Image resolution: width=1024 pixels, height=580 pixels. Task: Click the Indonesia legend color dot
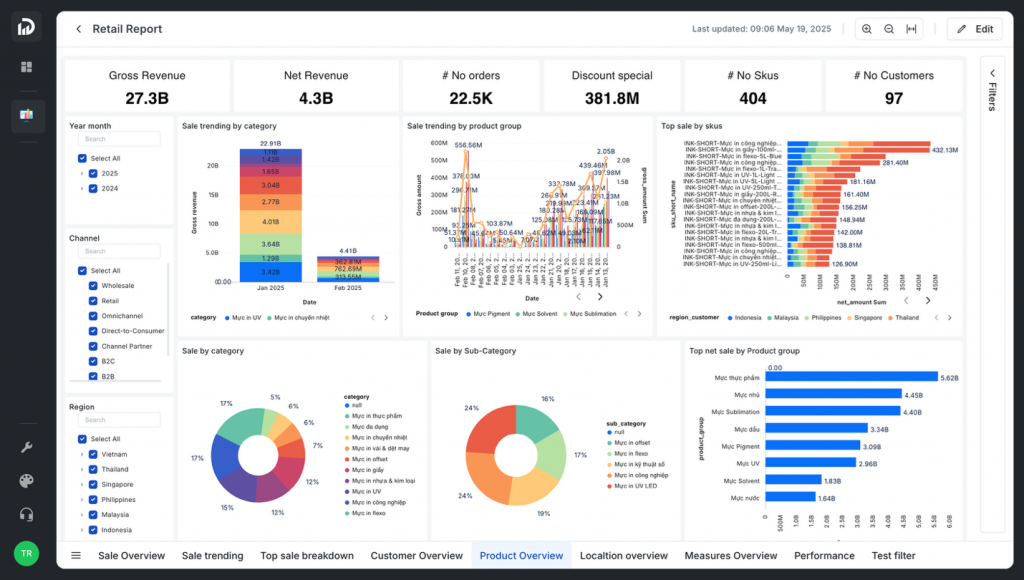tap(729, 317)
